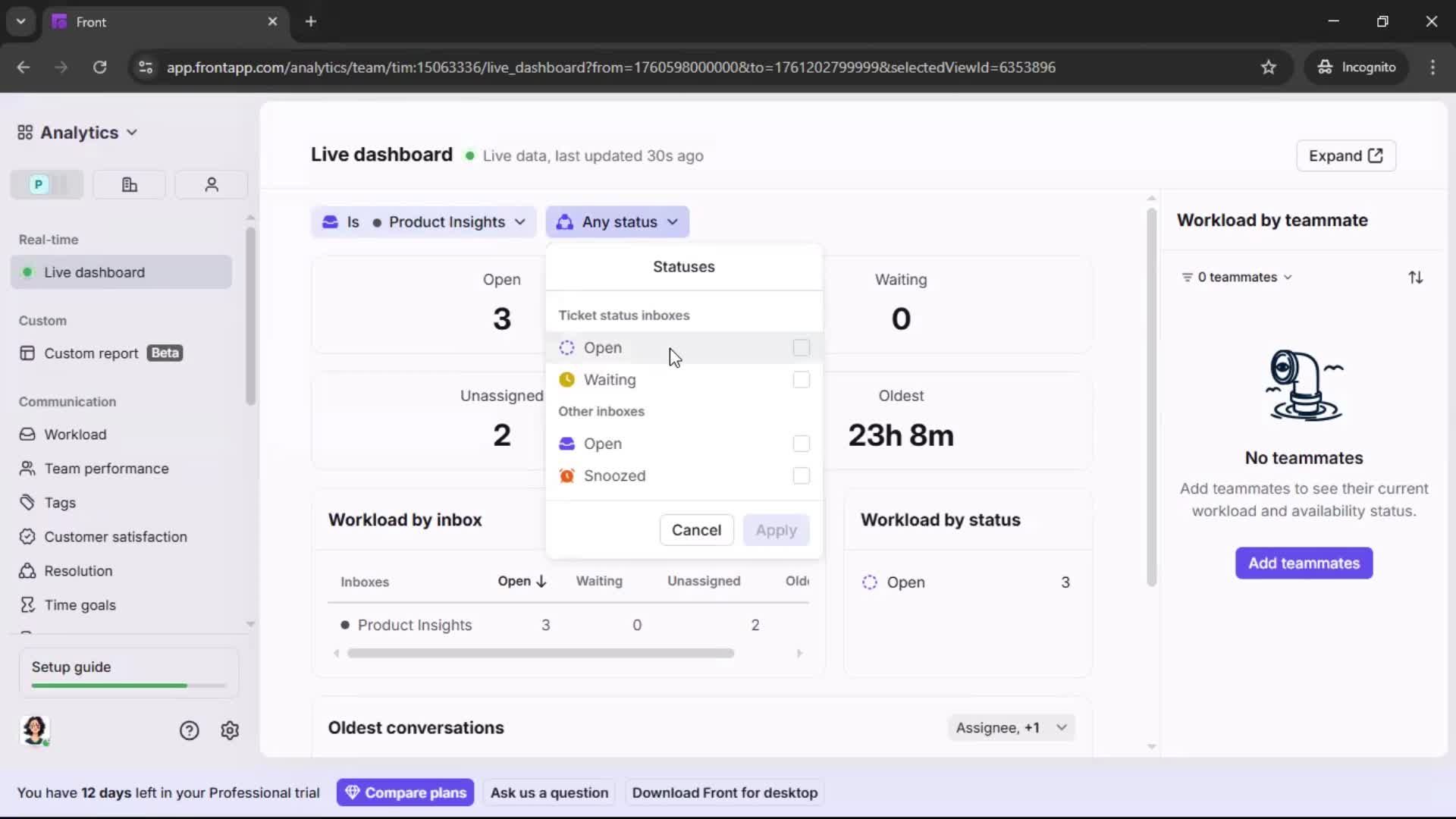Enable the Waiting status checkbox

click(801, 380)
